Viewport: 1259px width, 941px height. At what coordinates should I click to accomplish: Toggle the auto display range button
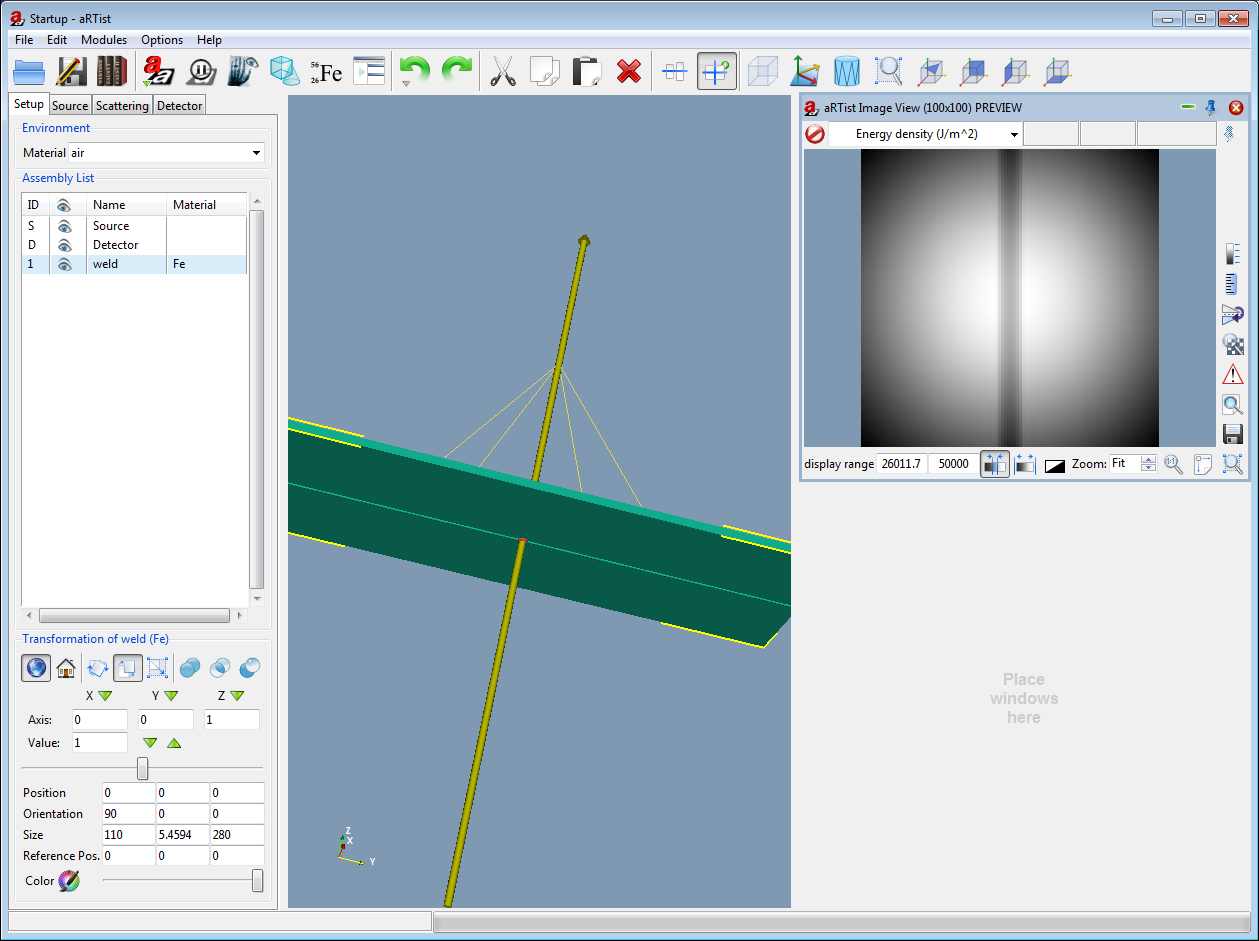coord(995,464)
